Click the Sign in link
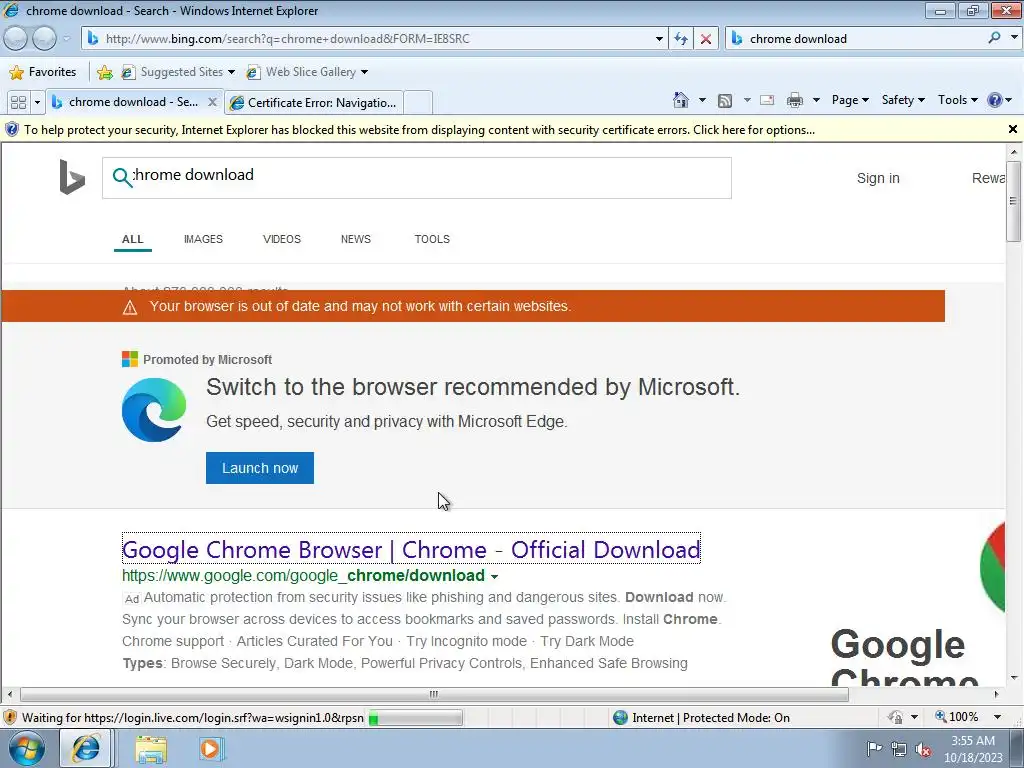1024x768 pixels. coord(878,178)
